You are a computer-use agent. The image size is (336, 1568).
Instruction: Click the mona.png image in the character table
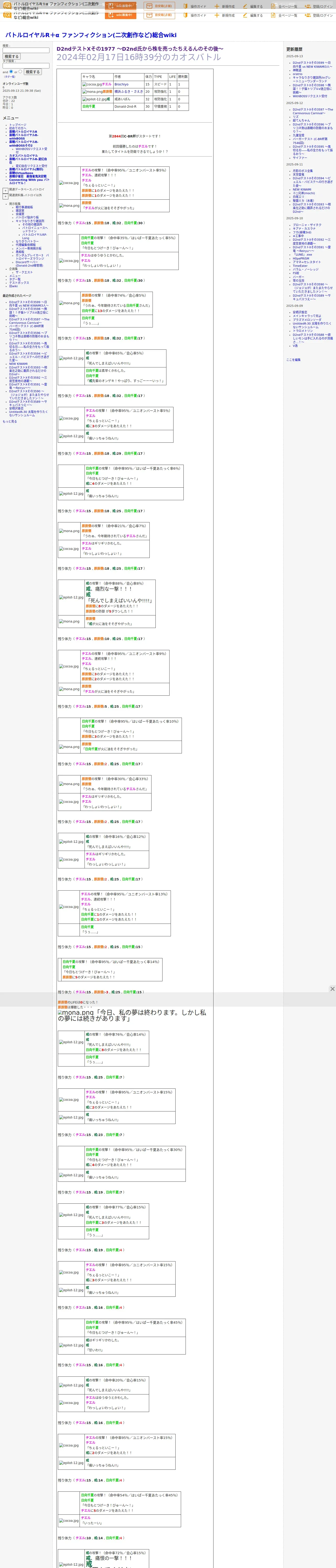(x=93, y=92)
